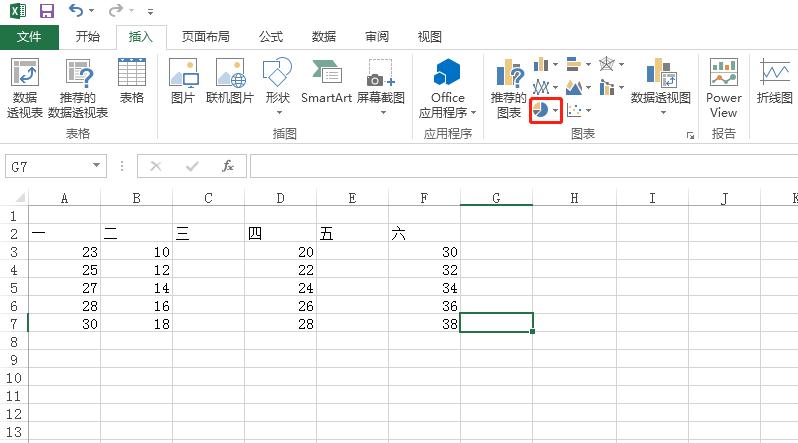The image size is (798, 443).
Task: Cancel formula entry X button
Action: (x=156, y=166)
